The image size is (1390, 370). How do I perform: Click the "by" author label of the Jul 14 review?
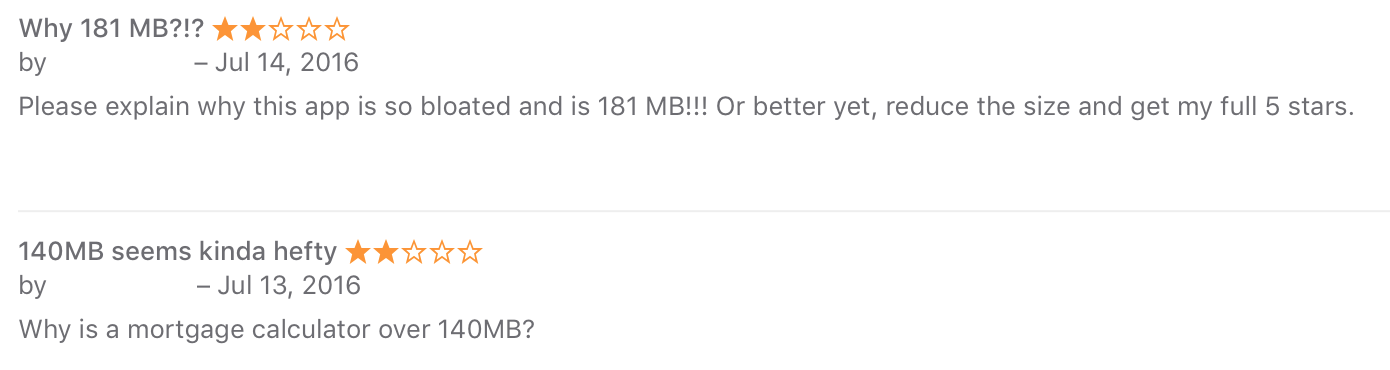click(32, 64)
